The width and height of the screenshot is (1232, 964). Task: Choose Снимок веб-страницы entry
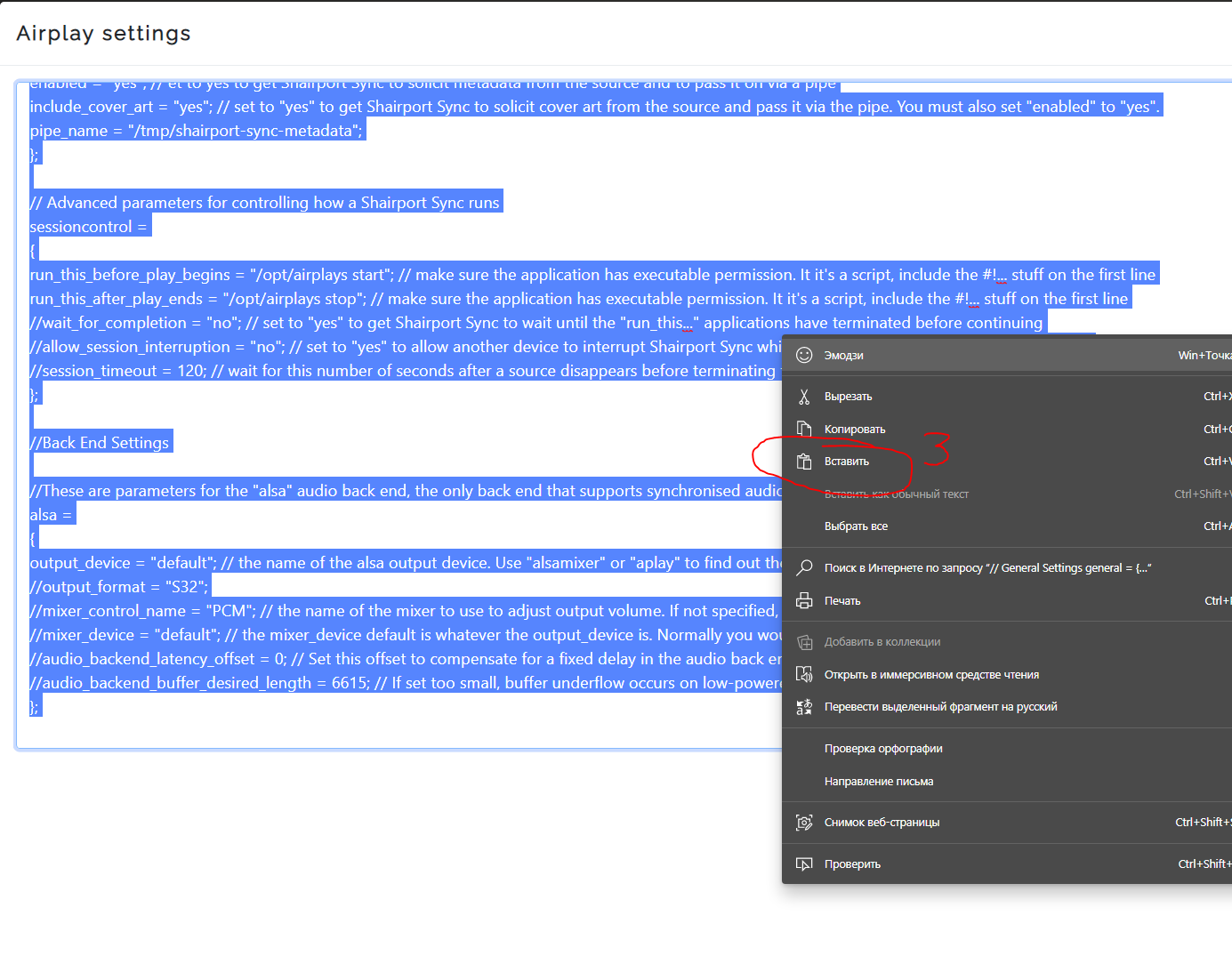(x=1007, y=823)
